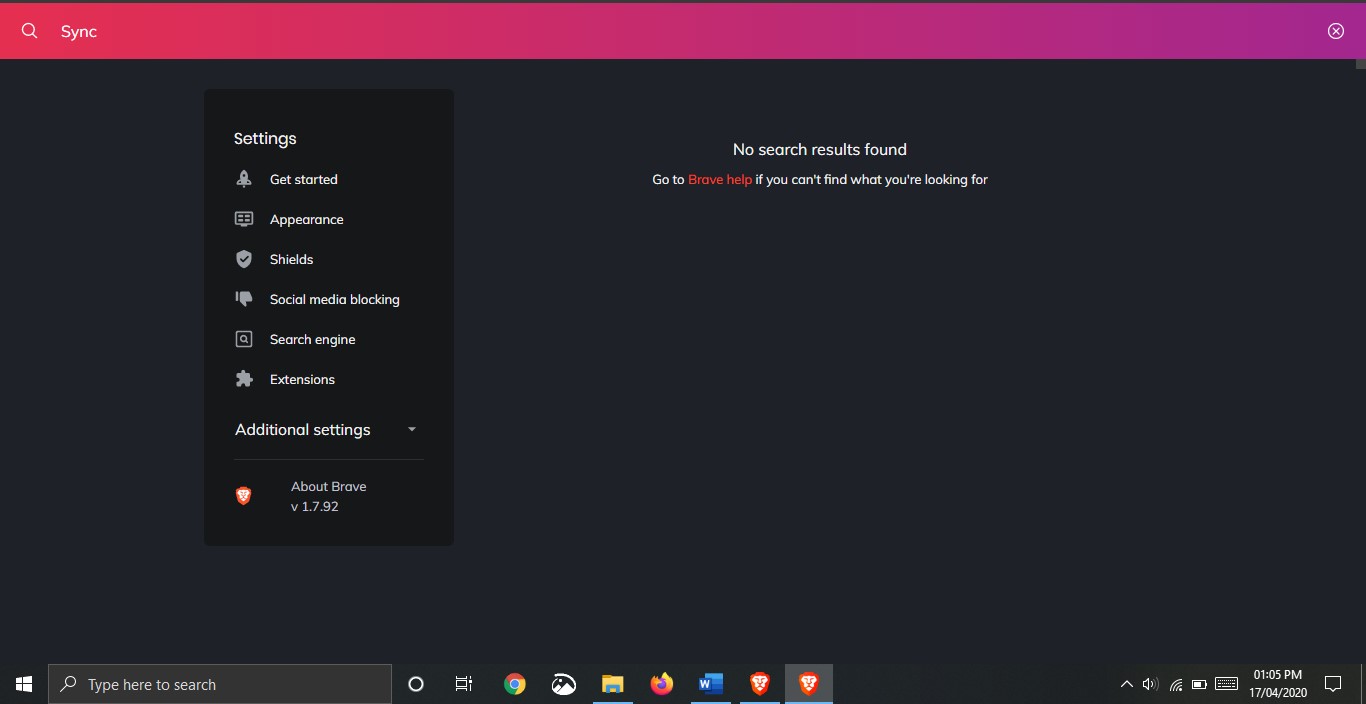
Task: Open the volume control in system tray
Action: [x=1150, y=685]
